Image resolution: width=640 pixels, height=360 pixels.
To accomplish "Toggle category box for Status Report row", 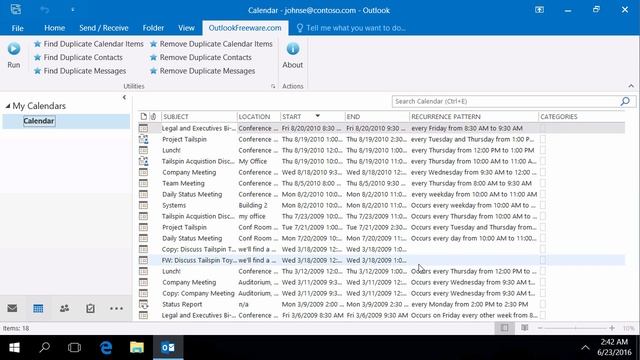I will tap(543, 304).
